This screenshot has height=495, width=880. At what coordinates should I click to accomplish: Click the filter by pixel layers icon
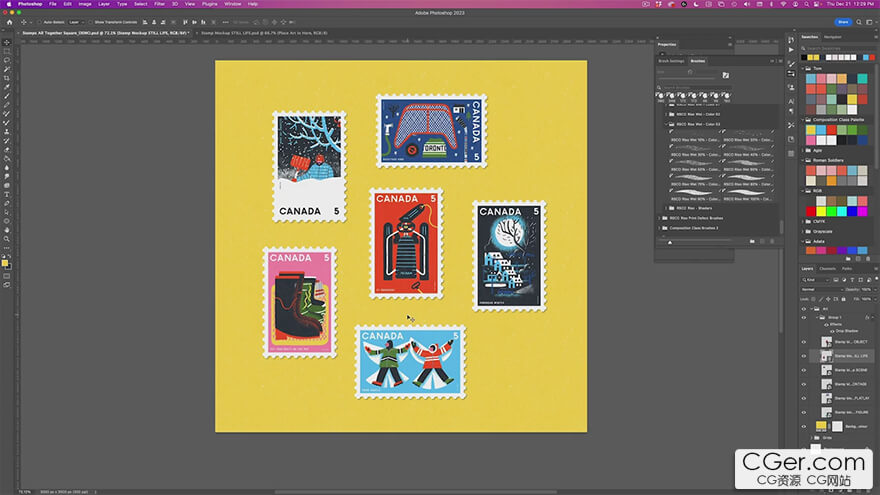[836, 279]
